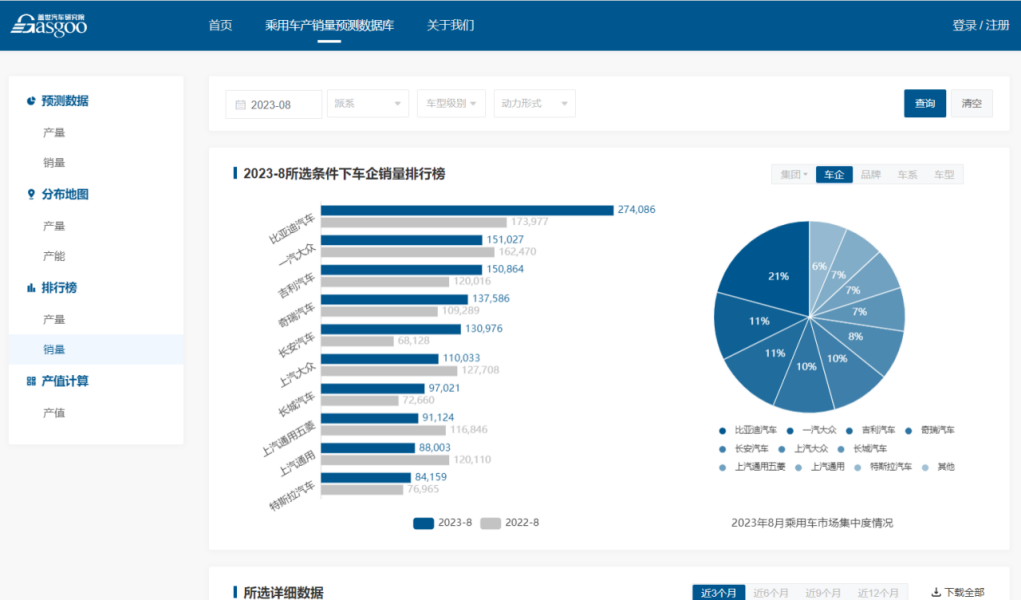Toggle 其他 pie legend entry
The width and height of the screenshot is (1021, 600).
click(x=938, y=467)
